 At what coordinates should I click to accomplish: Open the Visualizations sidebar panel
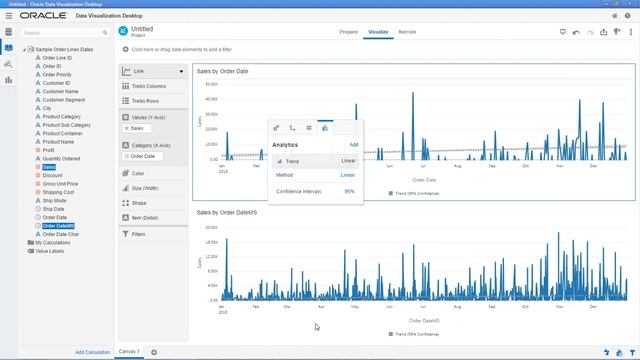pyautogui.click(x=9, y=80)
